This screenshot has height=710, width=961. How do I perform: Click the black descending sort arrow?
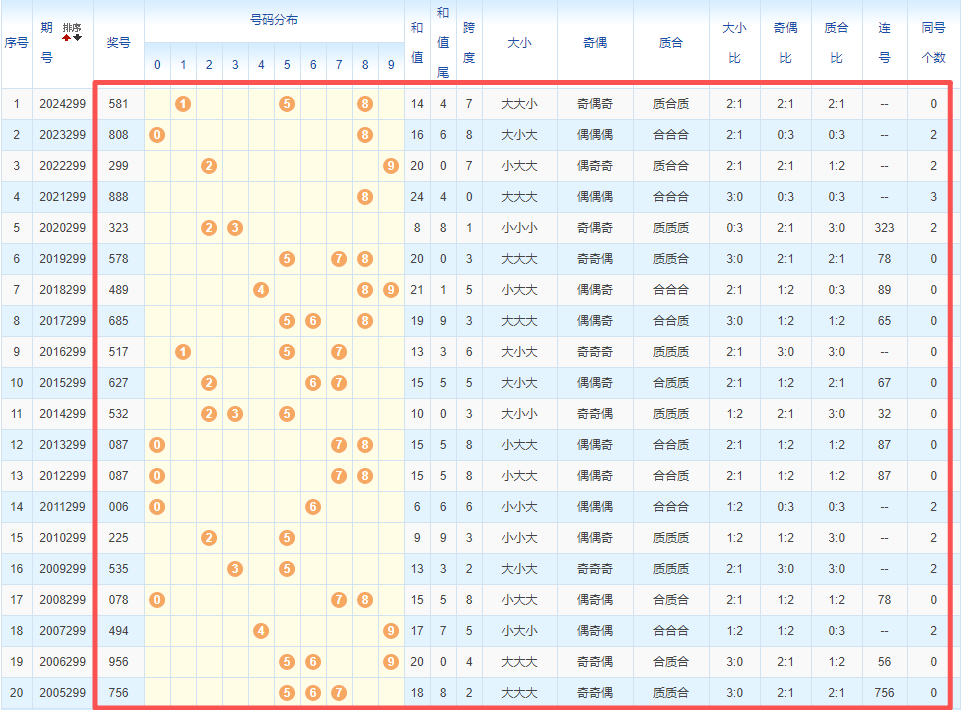pos(77,38)
